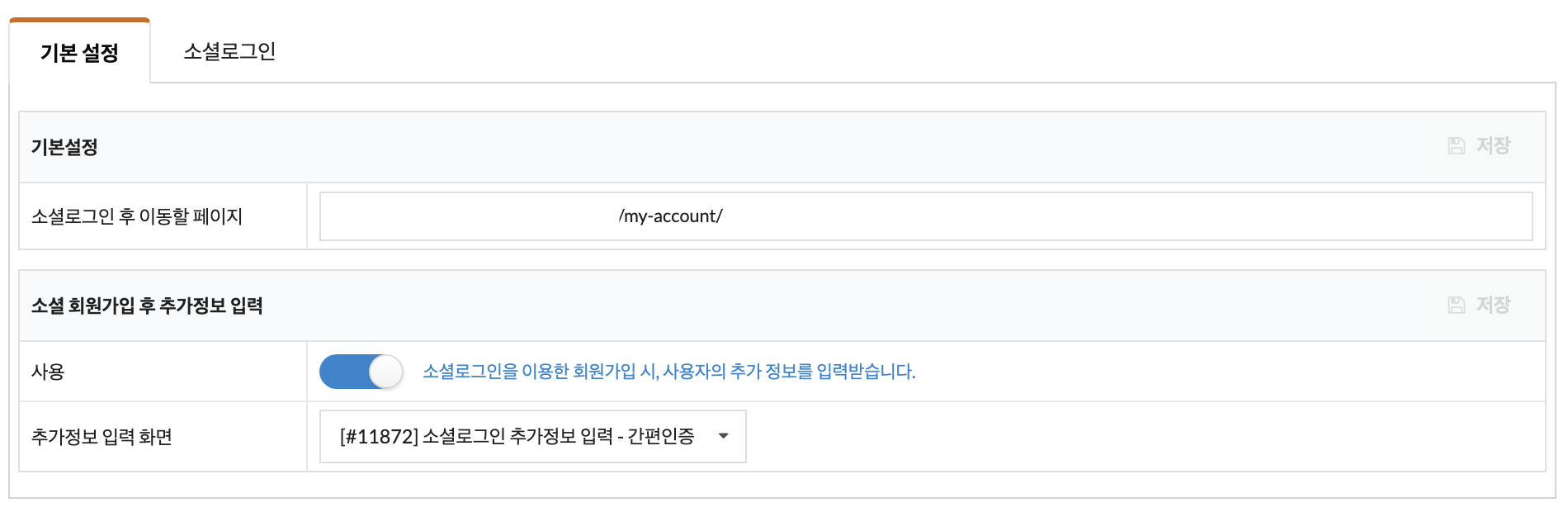Click the 소셜로그인 후 이동할 페이지 label
Image resolution: width=1568 pixels, height=512 pixels.
click(x=137, y=216)
